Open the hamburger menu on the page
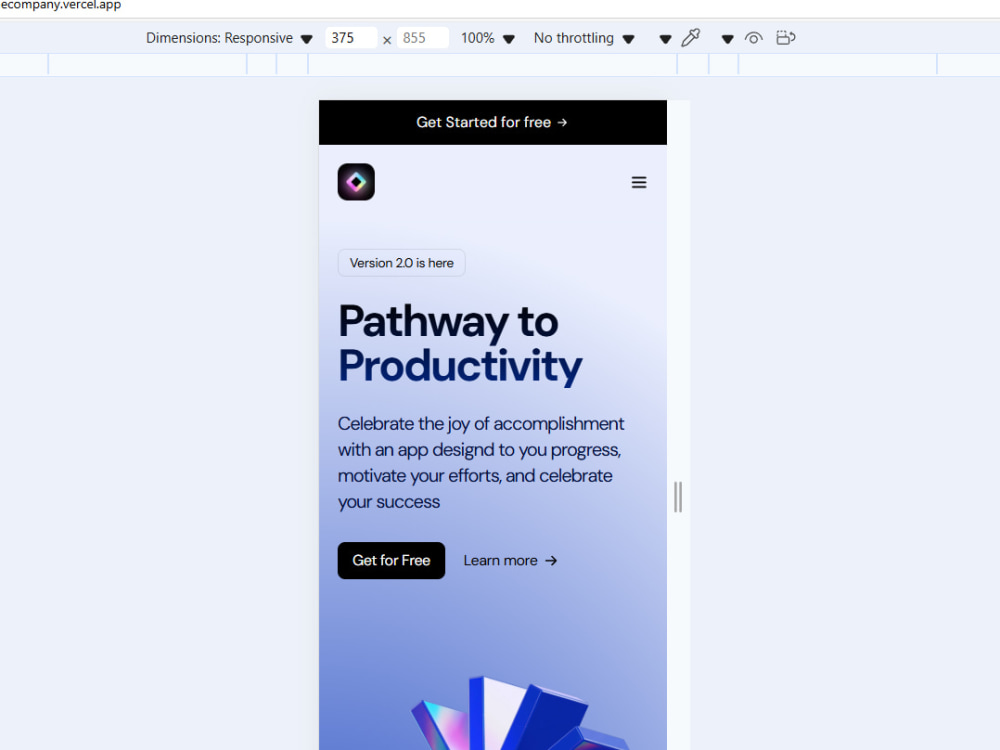Viewport: 1000px width, 750px height. tap(638, 182)
